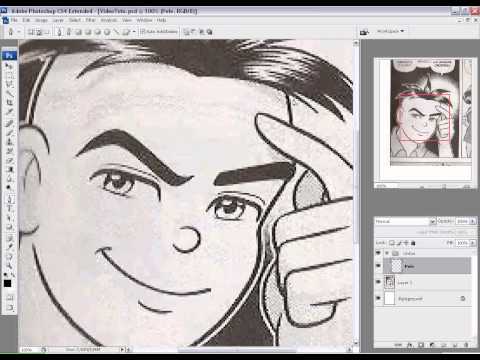Open the custom shape geometry options arrow
Viewport: 480px width, 360px height.
tap(134, 32)
